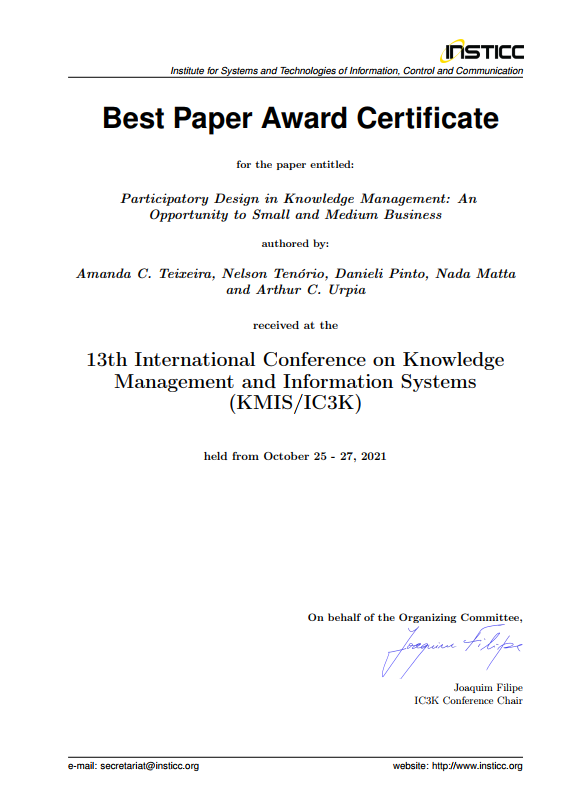Click the INSTICC logo

(481, 51)
